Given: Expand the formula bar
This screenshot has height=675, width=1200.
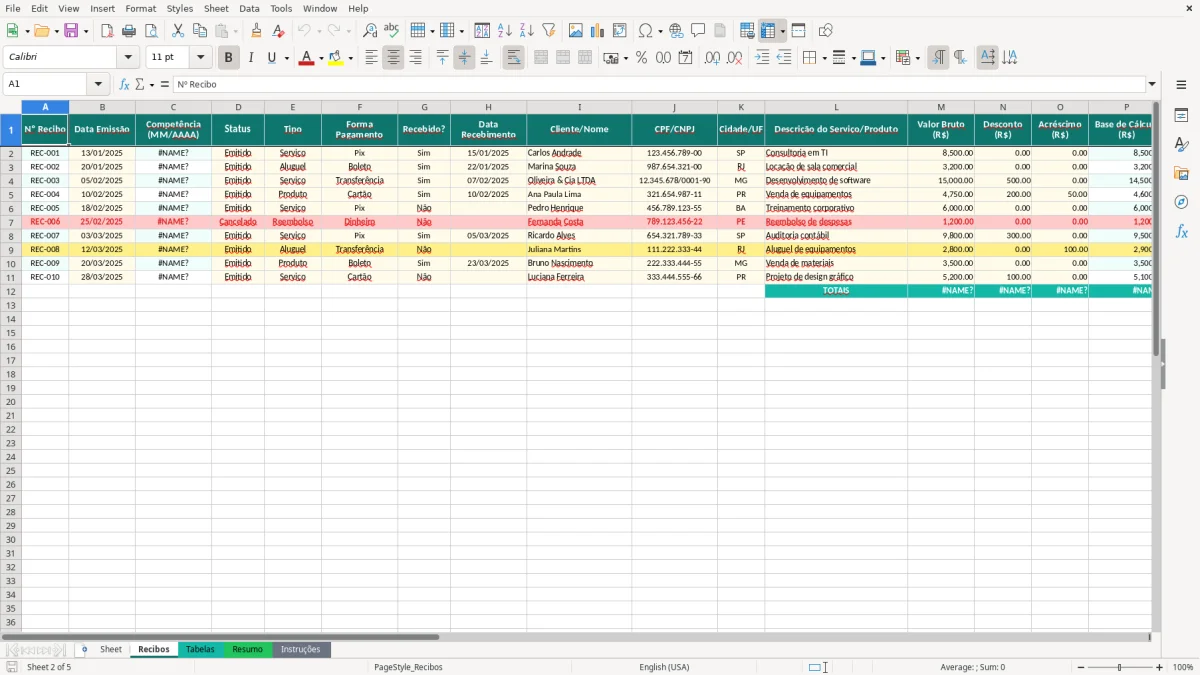Looking at the screenshot, I should 1152,84.
